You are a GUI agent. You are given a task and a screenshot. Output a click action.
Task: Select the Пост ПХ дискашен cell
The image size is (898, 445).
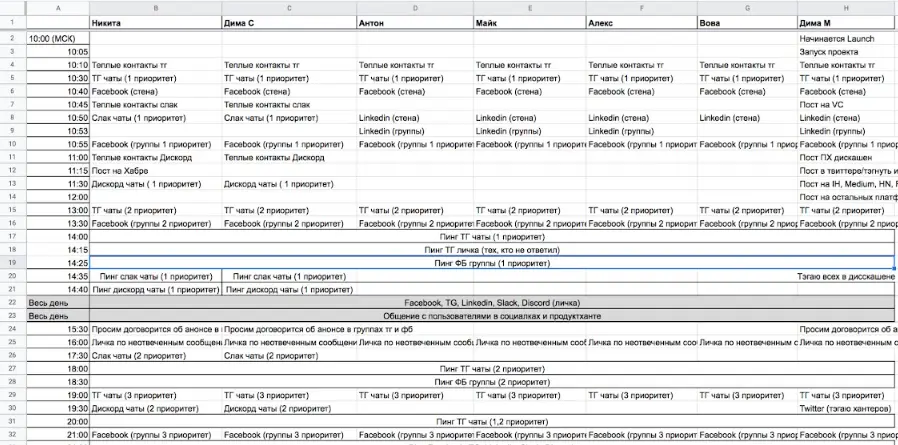(x=848, y=157)
